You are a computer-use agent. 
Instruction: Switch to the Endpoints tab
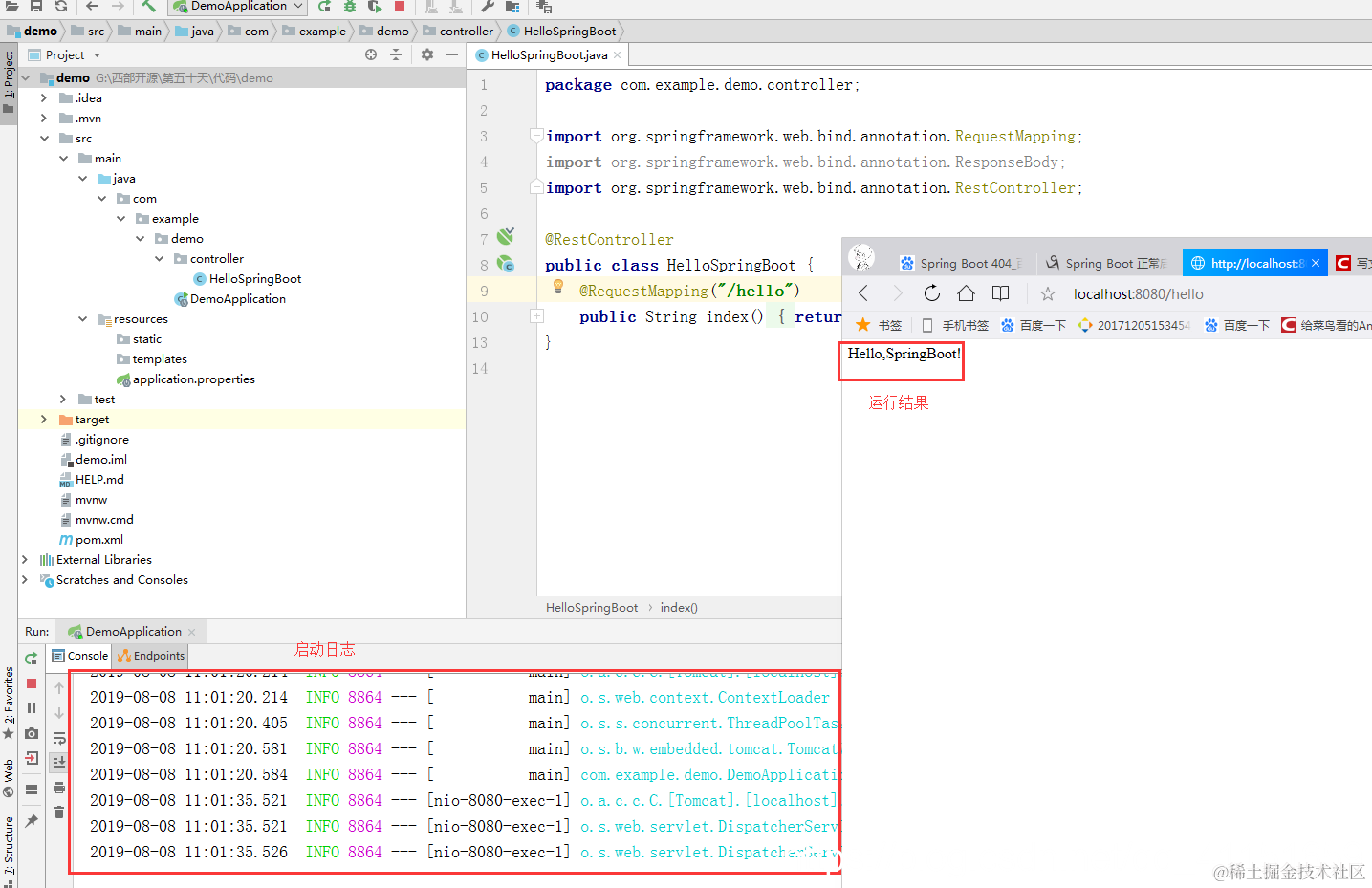point(151,656)
